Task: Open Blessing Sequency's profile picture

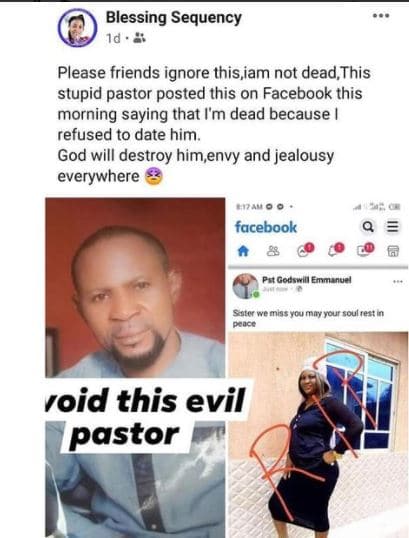Action: 78,27
